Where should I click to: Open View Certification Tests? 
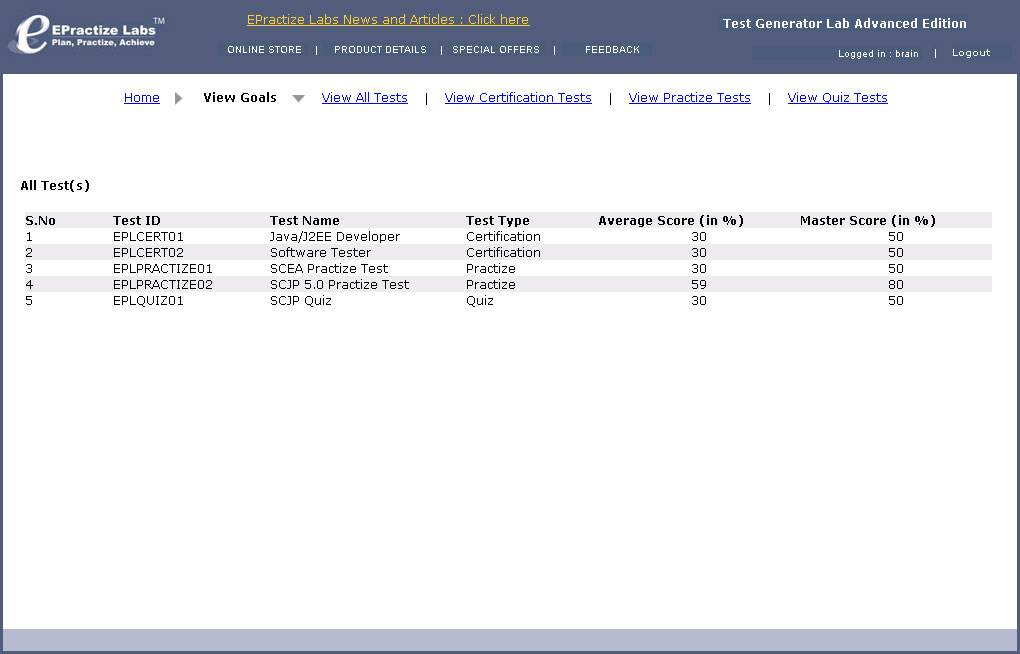point(518,98)
